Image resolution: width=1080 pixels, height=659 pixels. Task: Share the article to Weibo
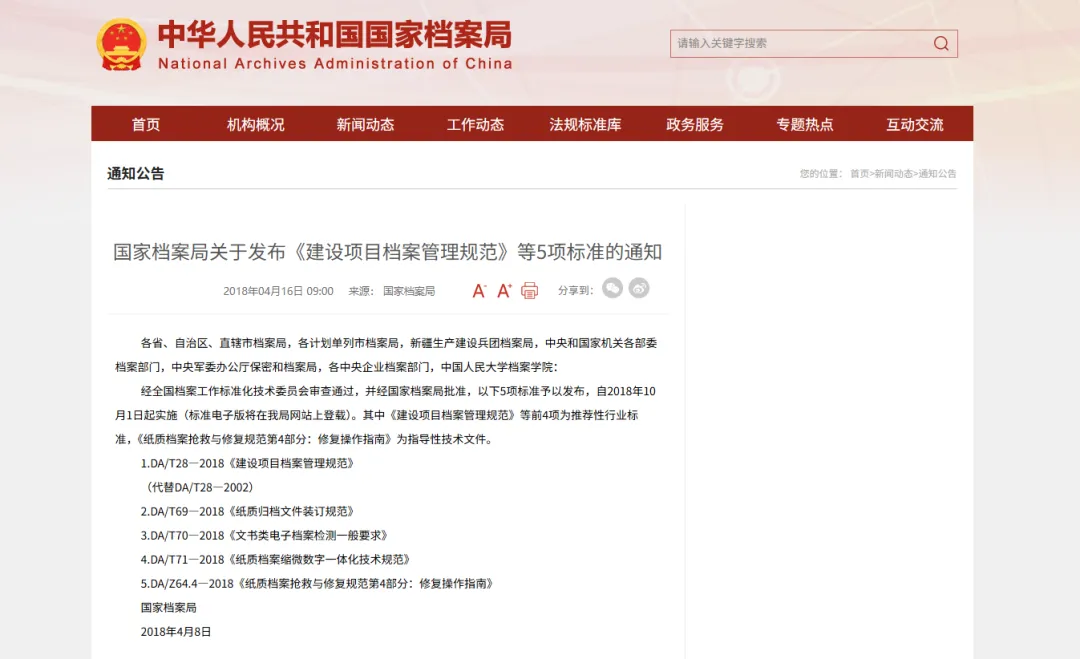pos(638,288)
